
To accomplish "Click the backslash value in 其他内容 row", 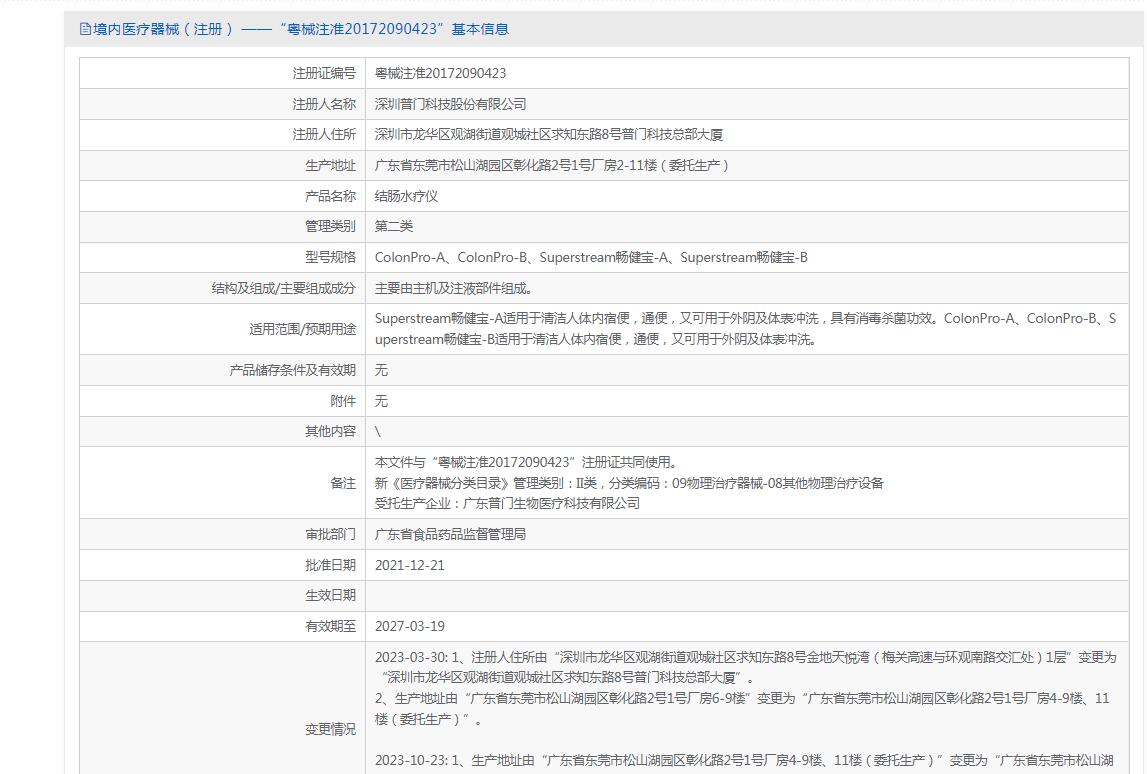I will [378, 432].
